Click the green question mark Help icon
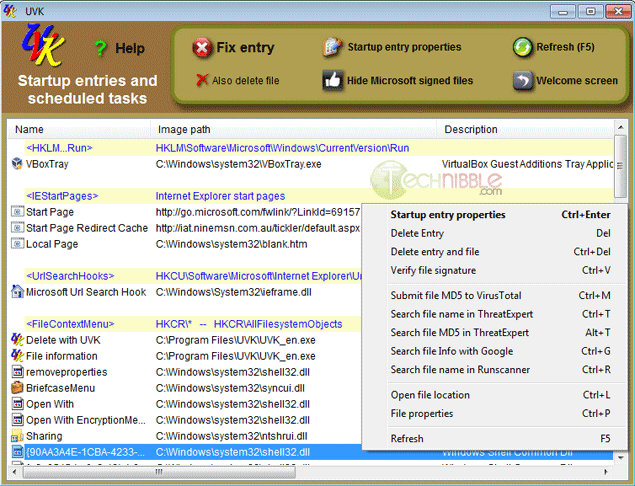 100,48
